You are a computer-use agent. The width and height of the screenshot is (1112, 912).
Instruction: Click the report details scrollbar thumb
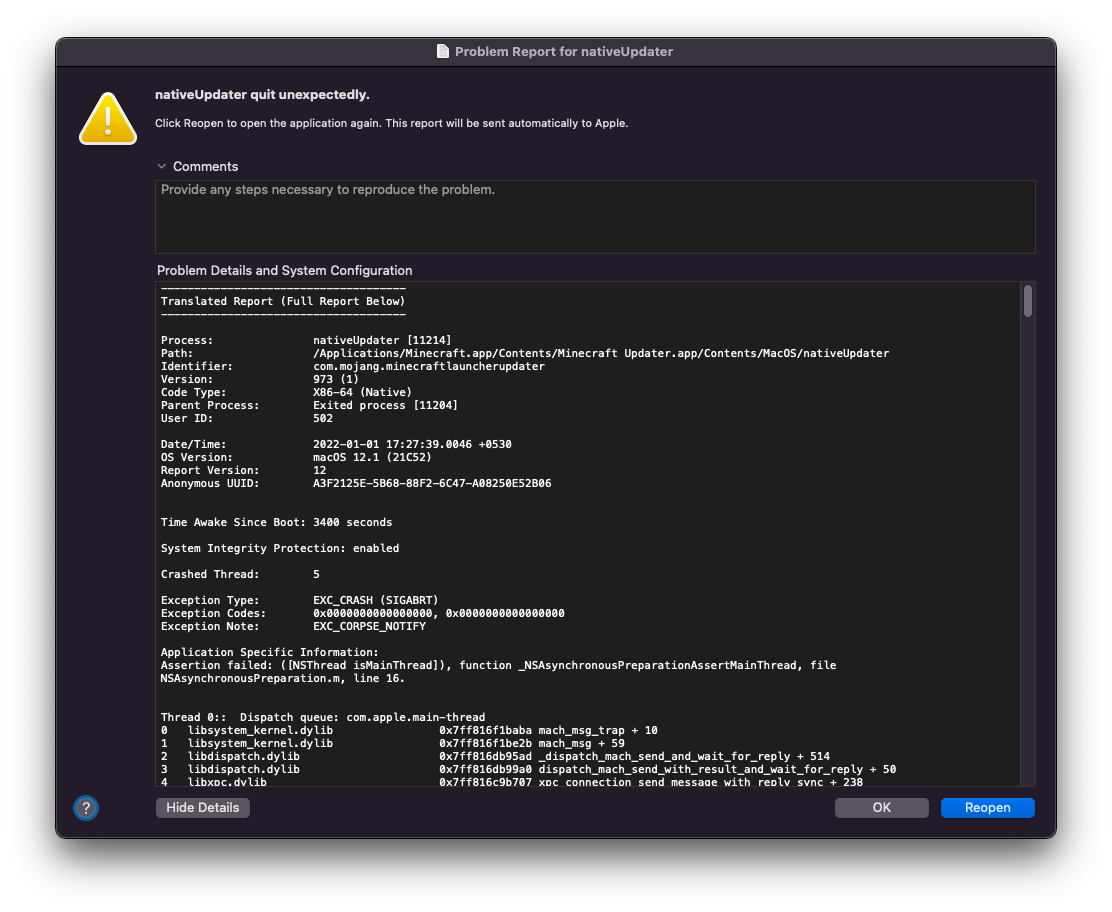(1028, 301)
